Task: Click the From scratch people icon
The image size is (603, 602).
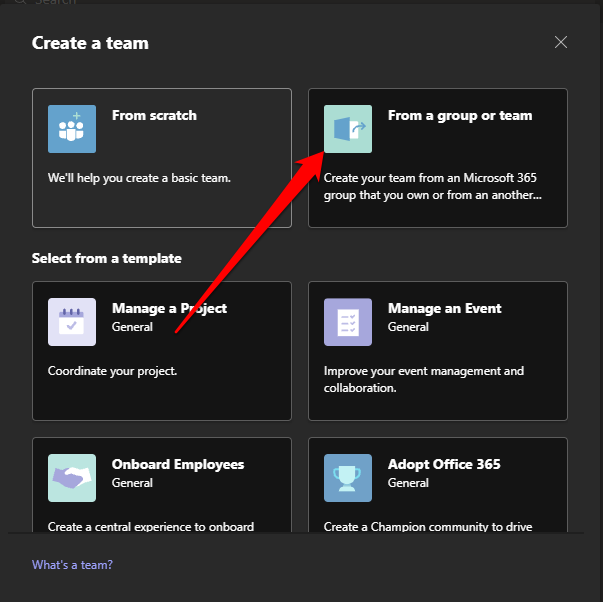Action: (72, 129)
